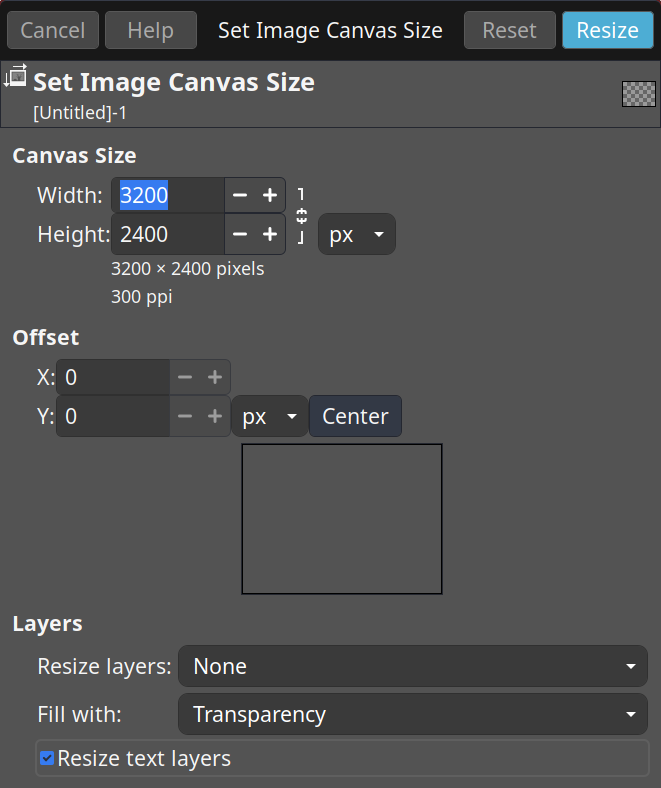Click the image preview thumbnail in header
This screenshot has height=788, width=661.
638,94
